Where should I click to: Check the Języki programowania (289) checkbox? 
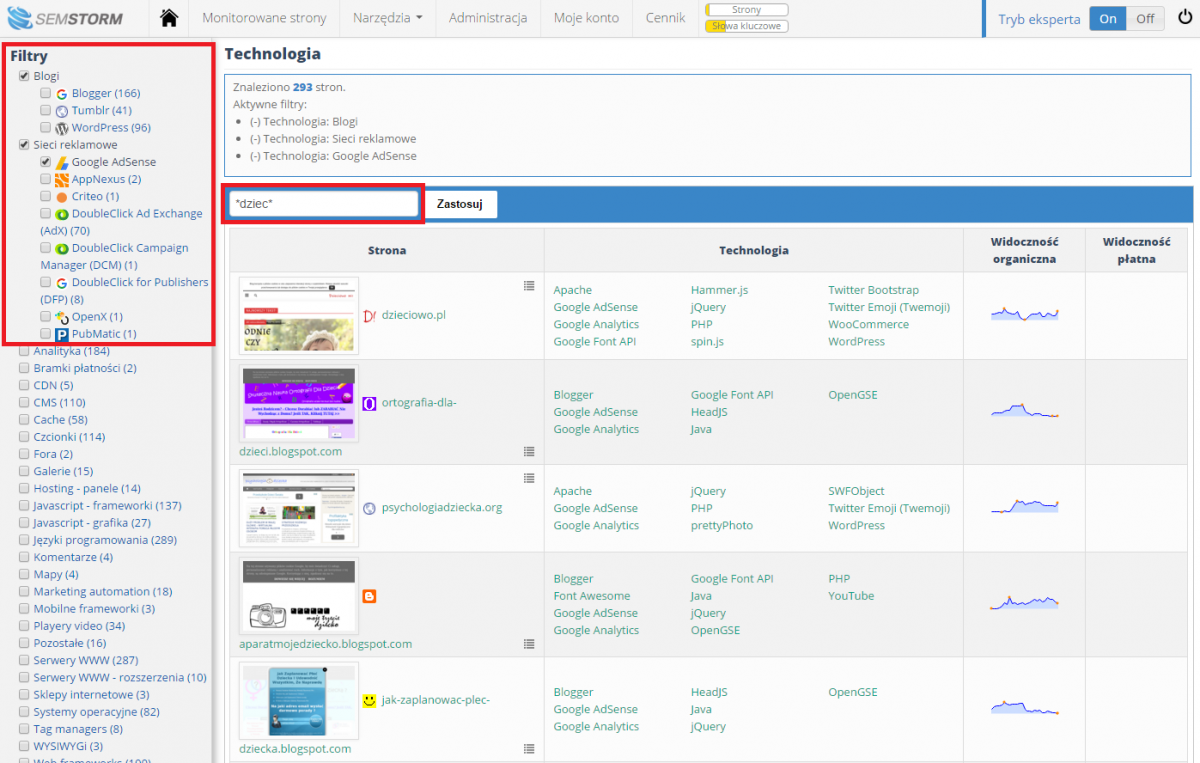(x=24, y=541)
